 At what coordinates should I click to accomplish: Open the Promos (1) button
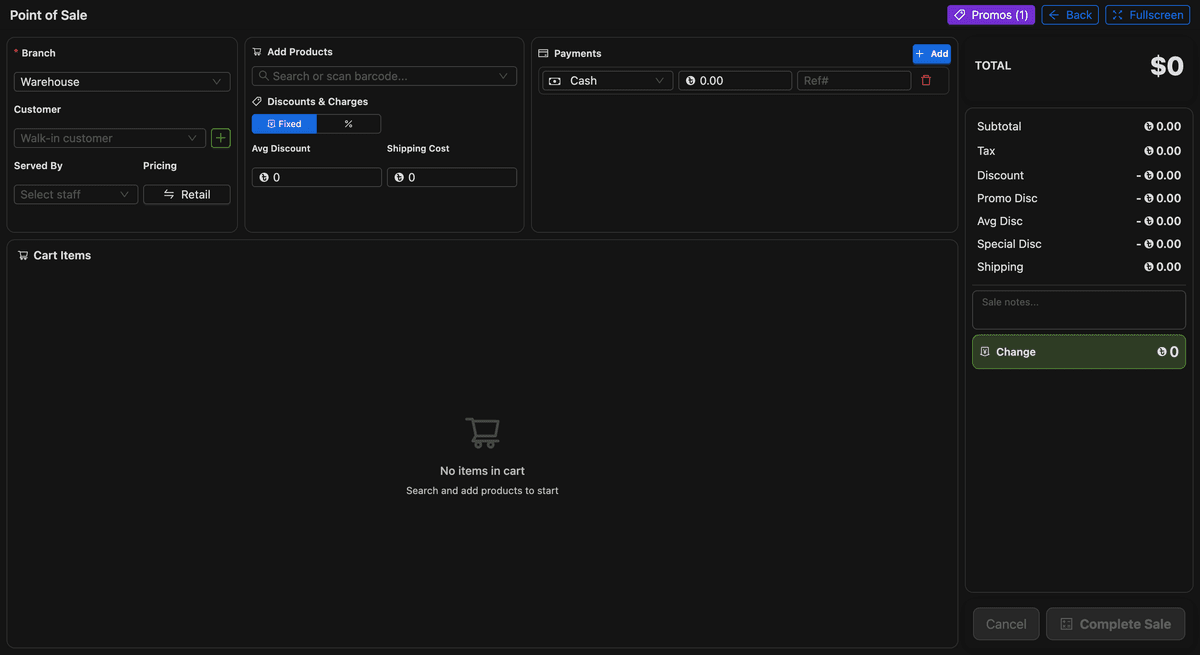pos(991,15)
